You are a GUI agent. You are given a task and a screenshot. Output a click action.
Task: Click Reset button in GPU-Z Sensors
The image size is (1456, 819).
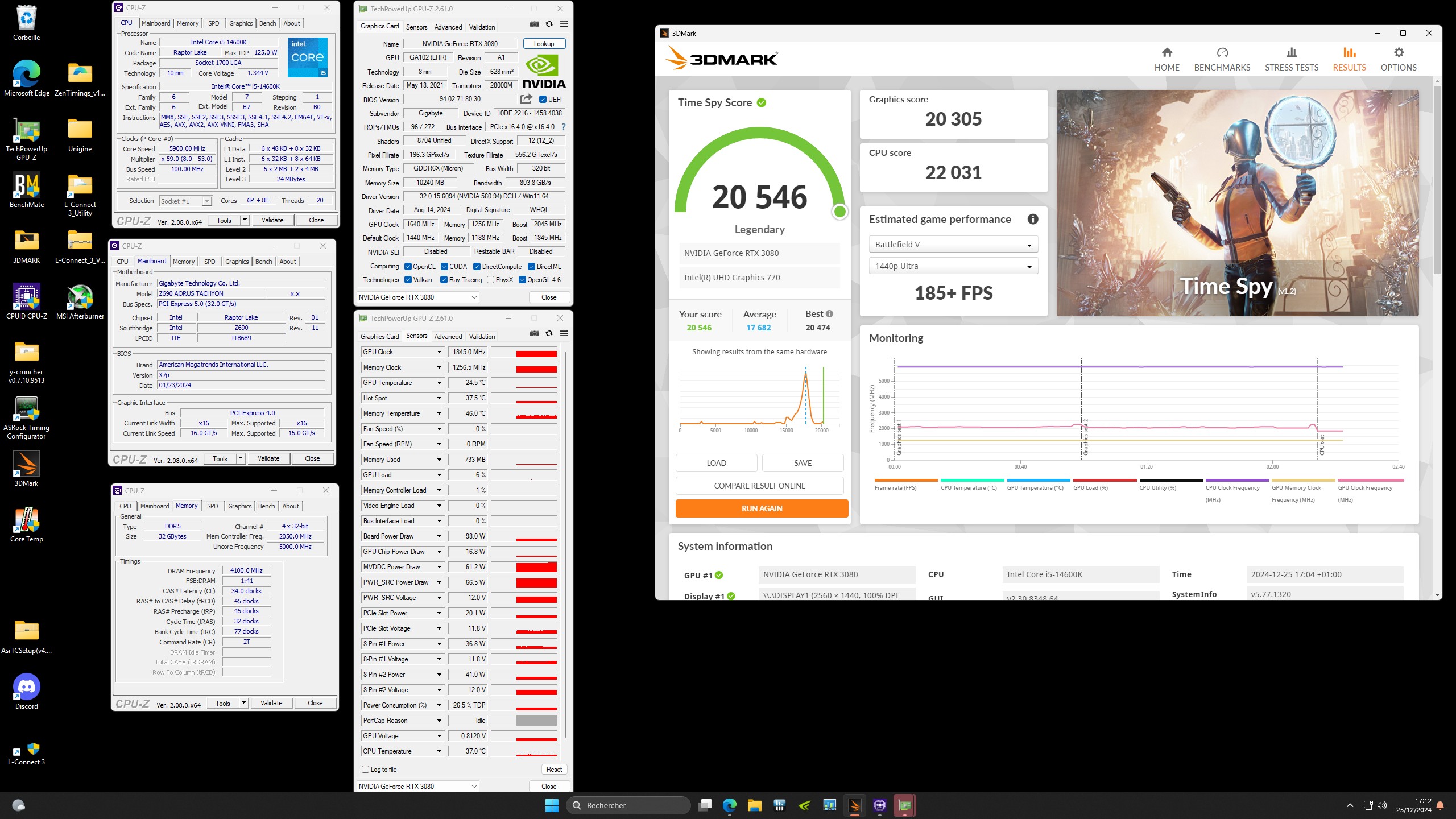553,769
